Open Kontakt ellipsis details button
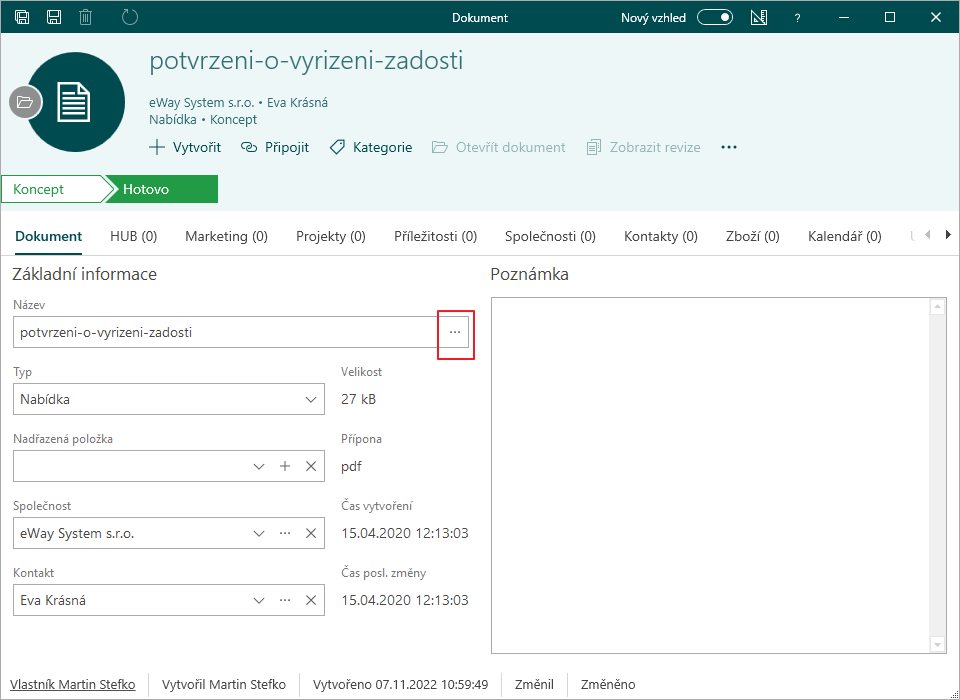Screen dimensions: 960x700 pyautogui.click(x=285, y=600)
